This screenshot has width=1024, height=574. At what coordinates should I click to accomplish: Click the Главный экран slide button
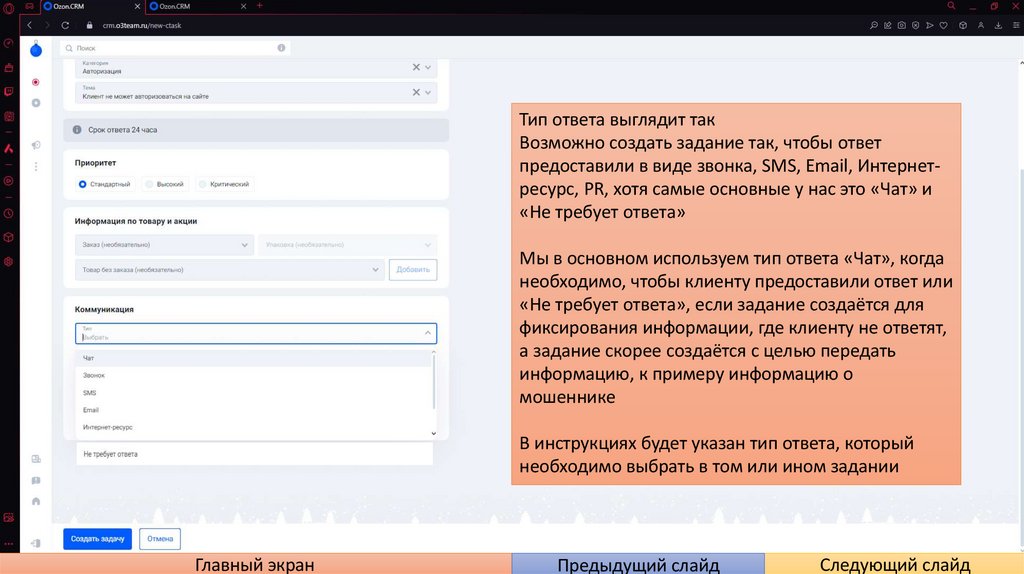tap(255, 564)
